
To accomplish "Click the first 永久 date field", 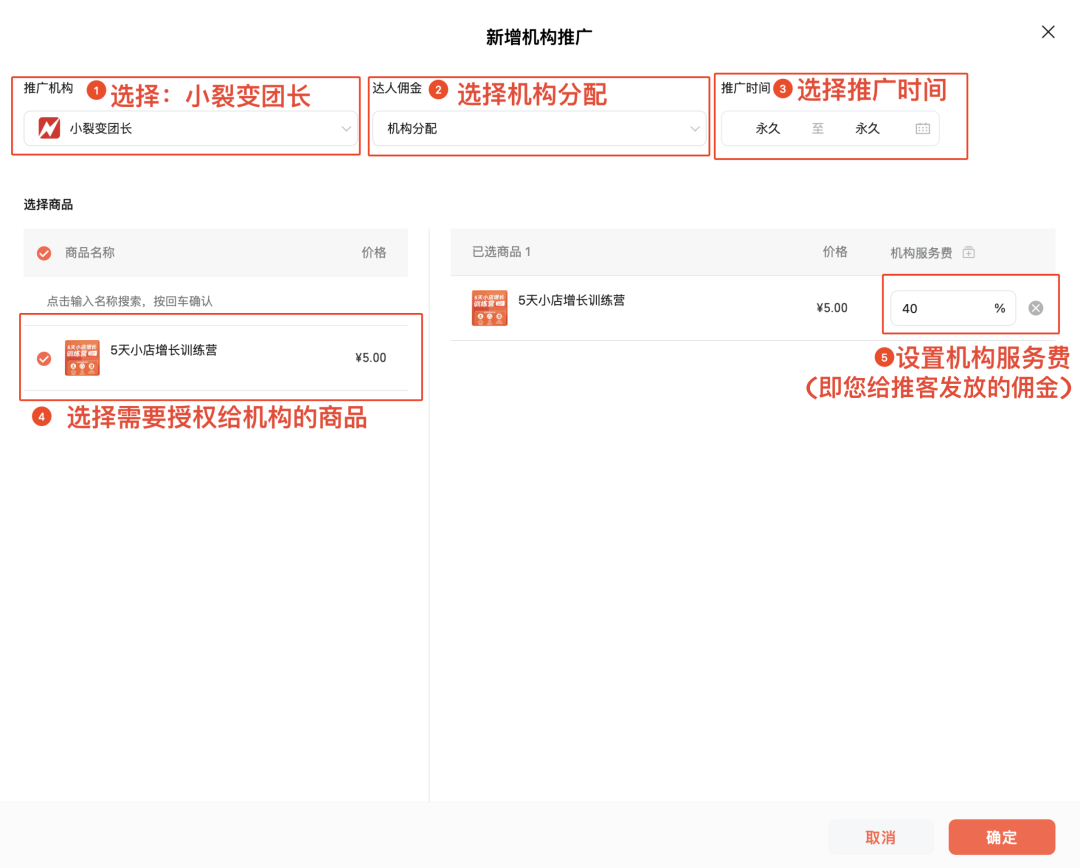I will pos(768,128).
